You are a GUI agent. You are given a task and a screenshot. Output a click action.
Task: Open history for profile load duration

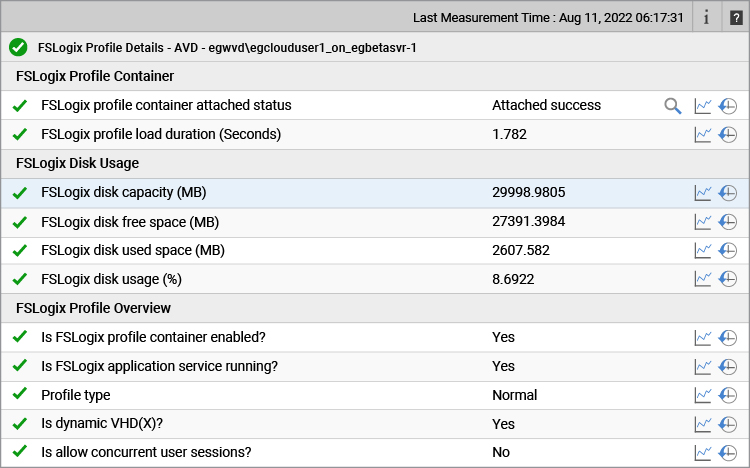pyautogui.click(x=728, y=135)
